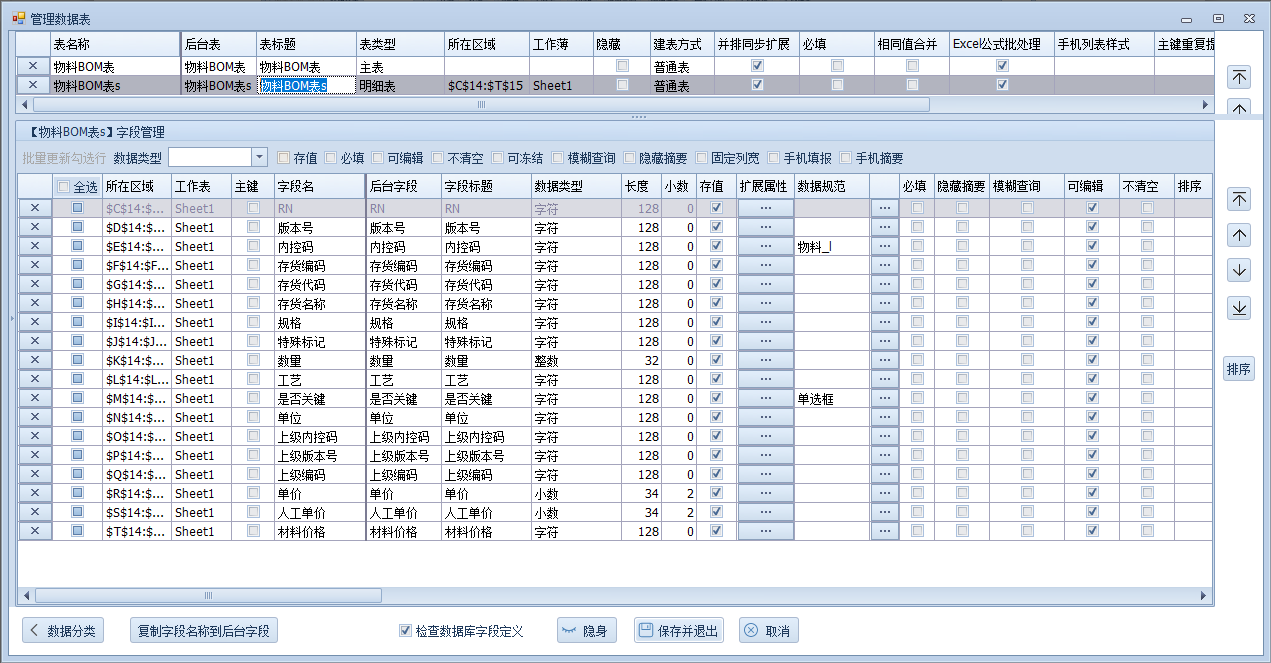Viewport: 1271px width, 663px height.
Task: Open data spec picker for 是否关键 row
Action: [884, 398]
